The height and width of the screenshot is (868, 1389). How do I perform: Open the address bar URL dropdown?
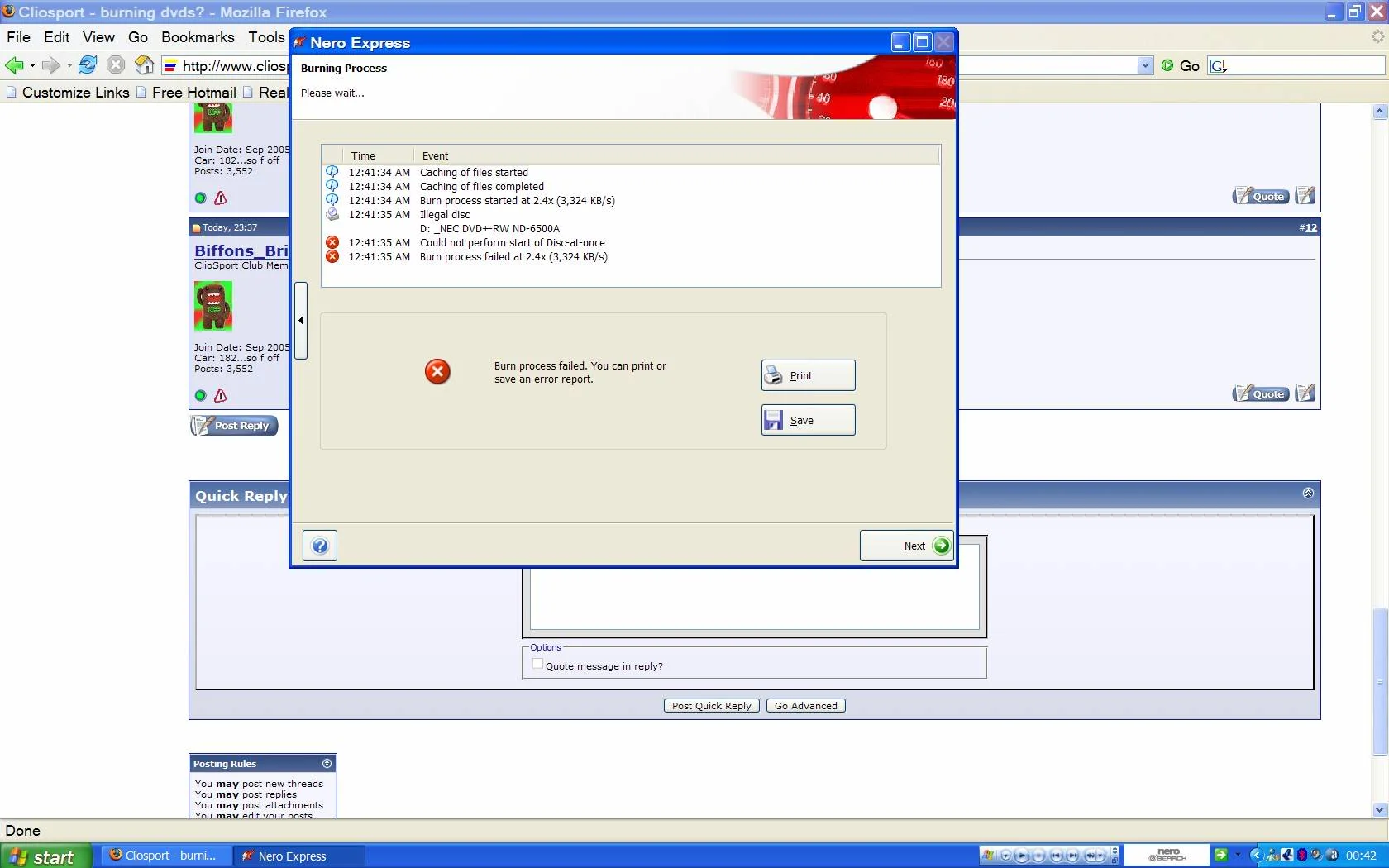pos(1145,65)
